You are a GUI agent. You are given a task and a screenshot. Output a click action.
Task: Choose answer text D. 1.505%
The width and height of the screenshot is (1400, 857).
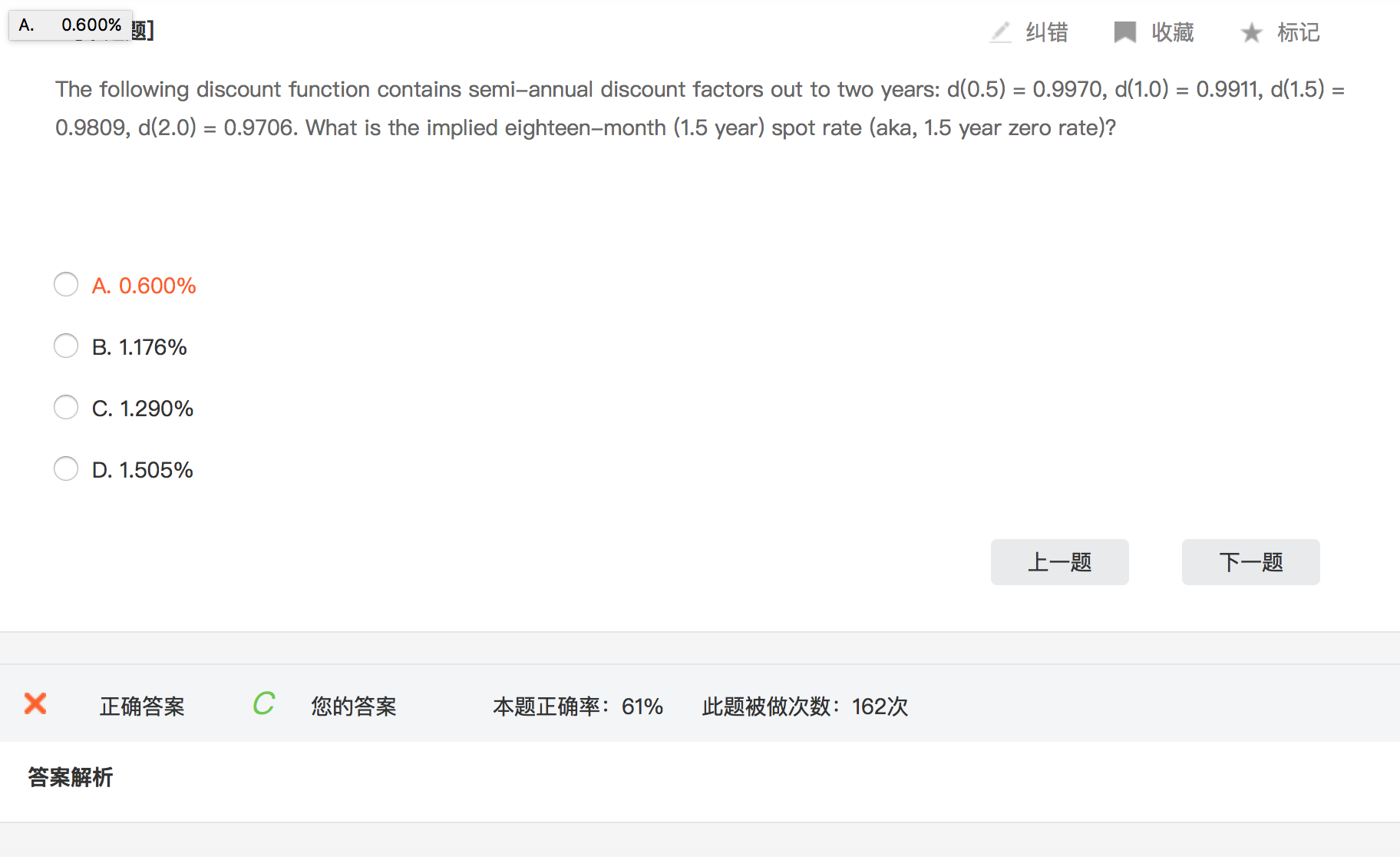tap(143, 470)
